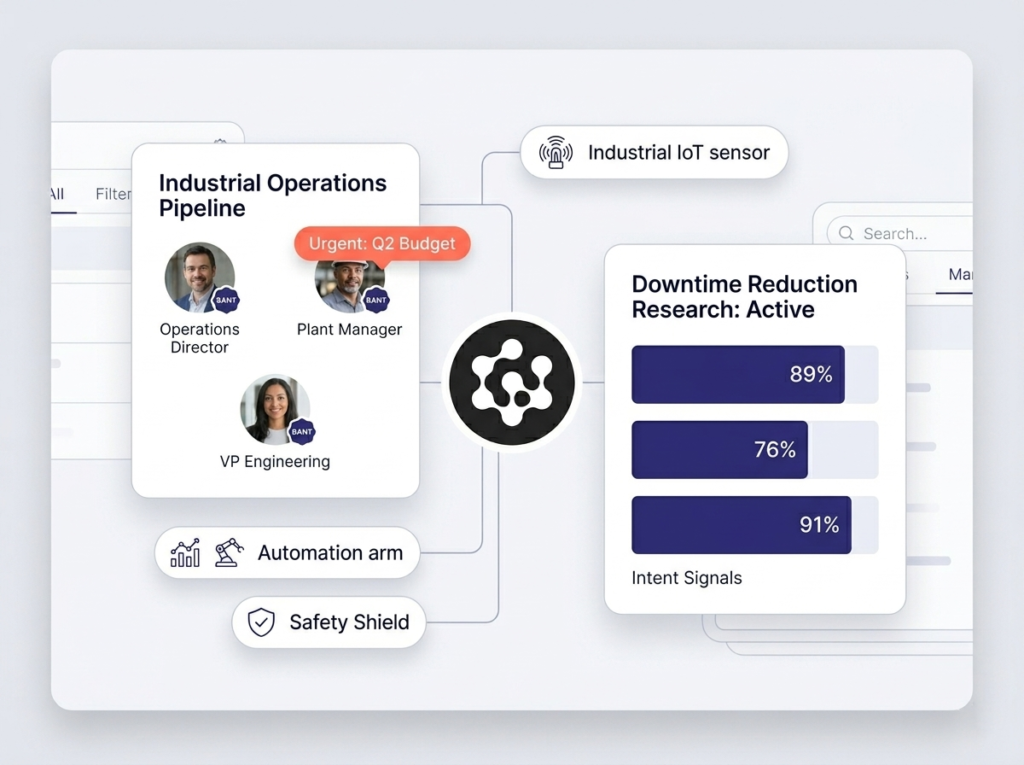
Task: Click the Urgent: Q2 Budget tag
Action: (382, 244)
